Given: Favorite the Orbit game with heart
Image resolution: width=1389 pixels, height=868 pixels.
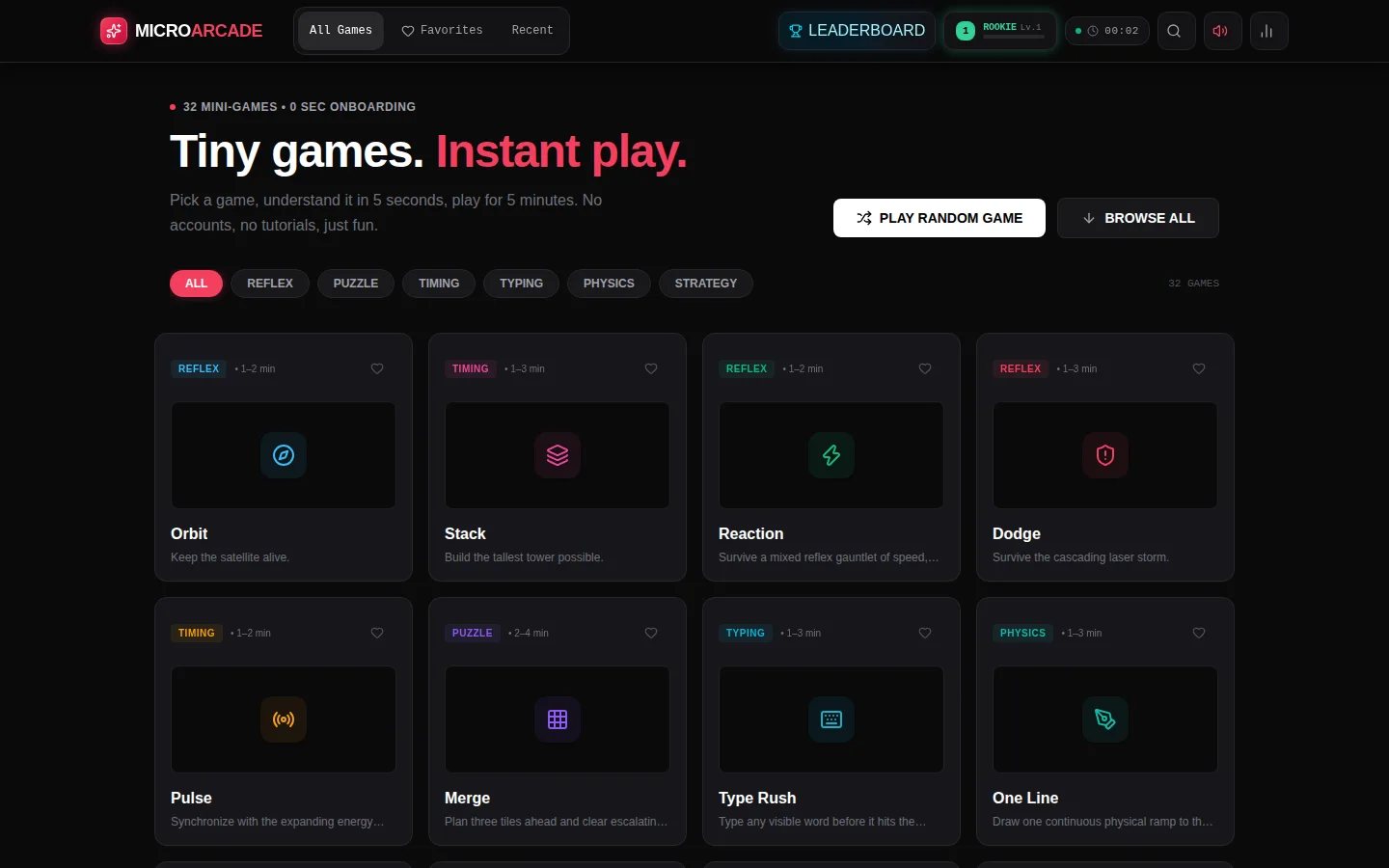Looking at the screenshot, I should pos(377,368).
